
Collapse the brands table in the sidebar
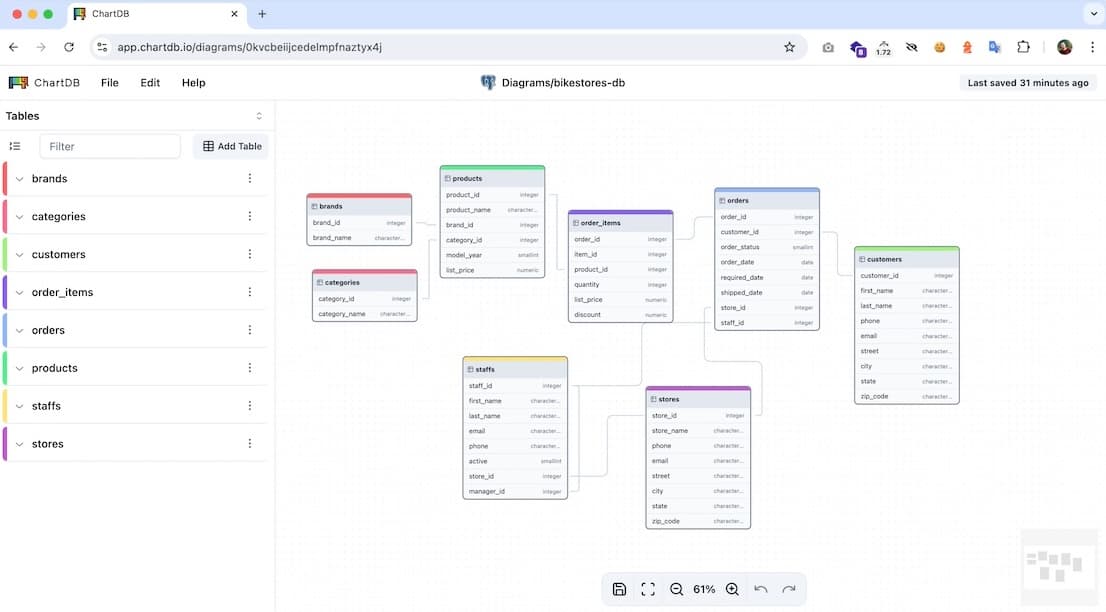(x=18, y=178)
